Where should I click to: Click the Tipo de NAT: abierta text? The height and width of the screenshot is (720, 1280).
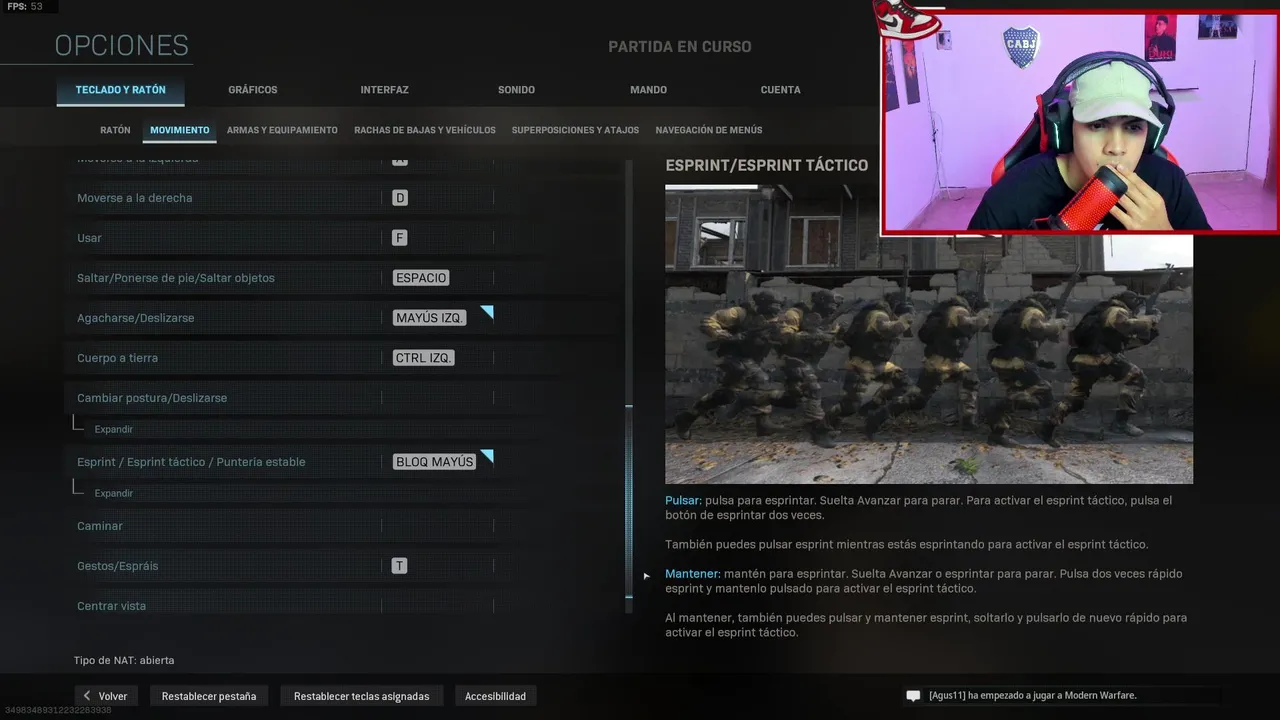point(124,661)
